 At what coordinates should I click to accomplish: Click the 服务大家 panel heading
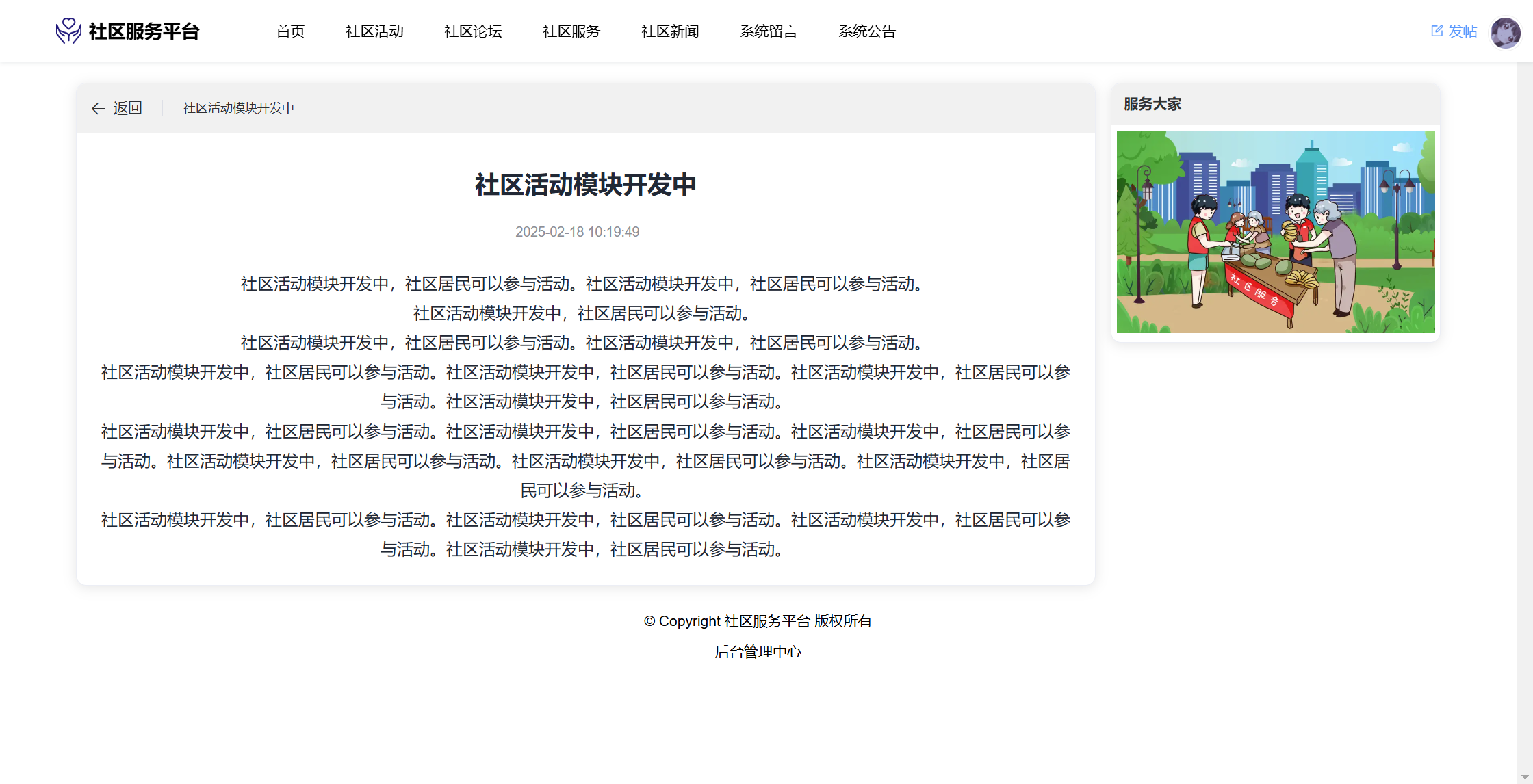click(x=1152, y=104)
